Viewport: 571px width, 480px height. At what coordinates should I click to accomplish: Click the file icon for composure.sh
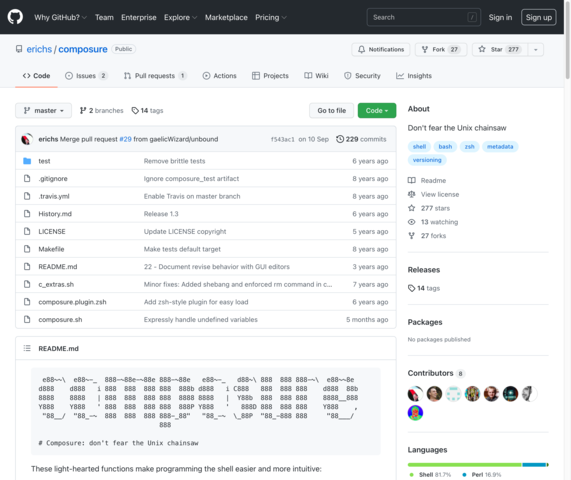coord(27,319)
